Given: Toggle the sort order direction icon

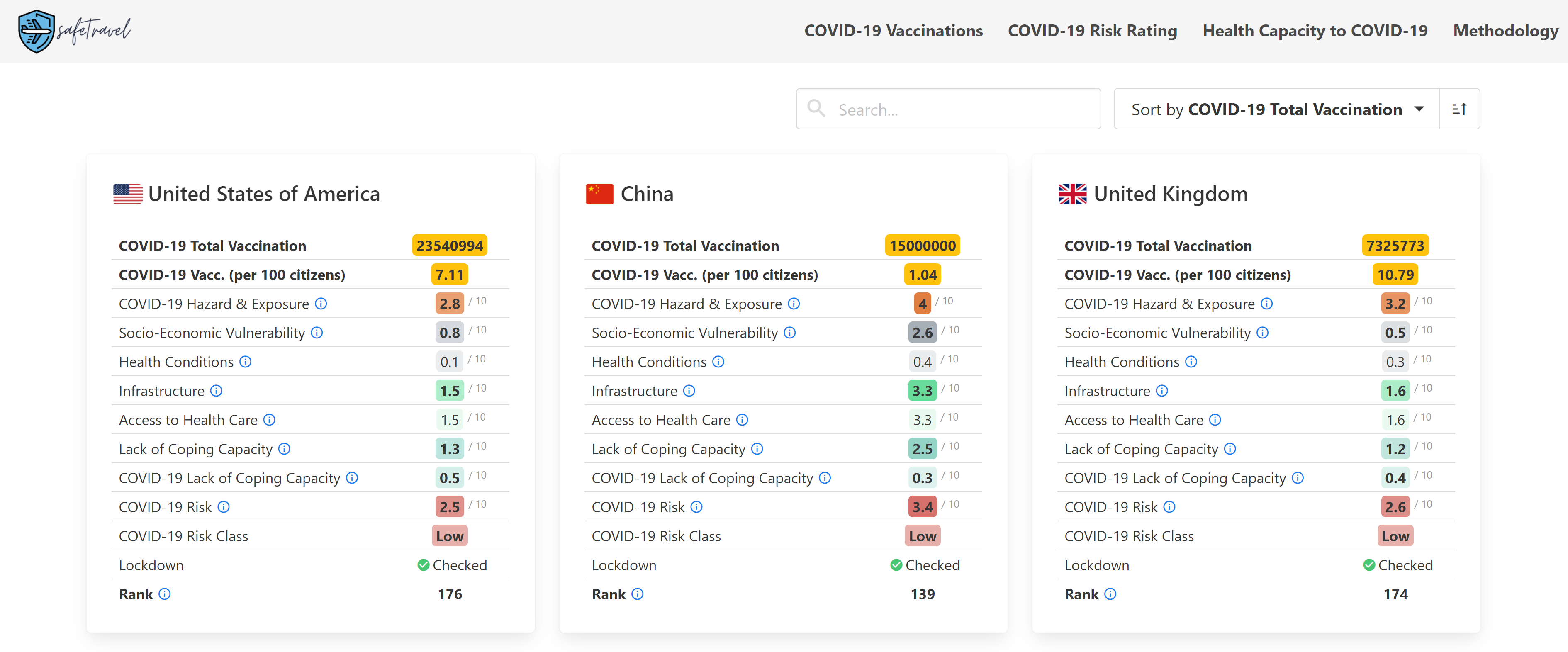Looking at the screenshot, I should point(1459,109).
